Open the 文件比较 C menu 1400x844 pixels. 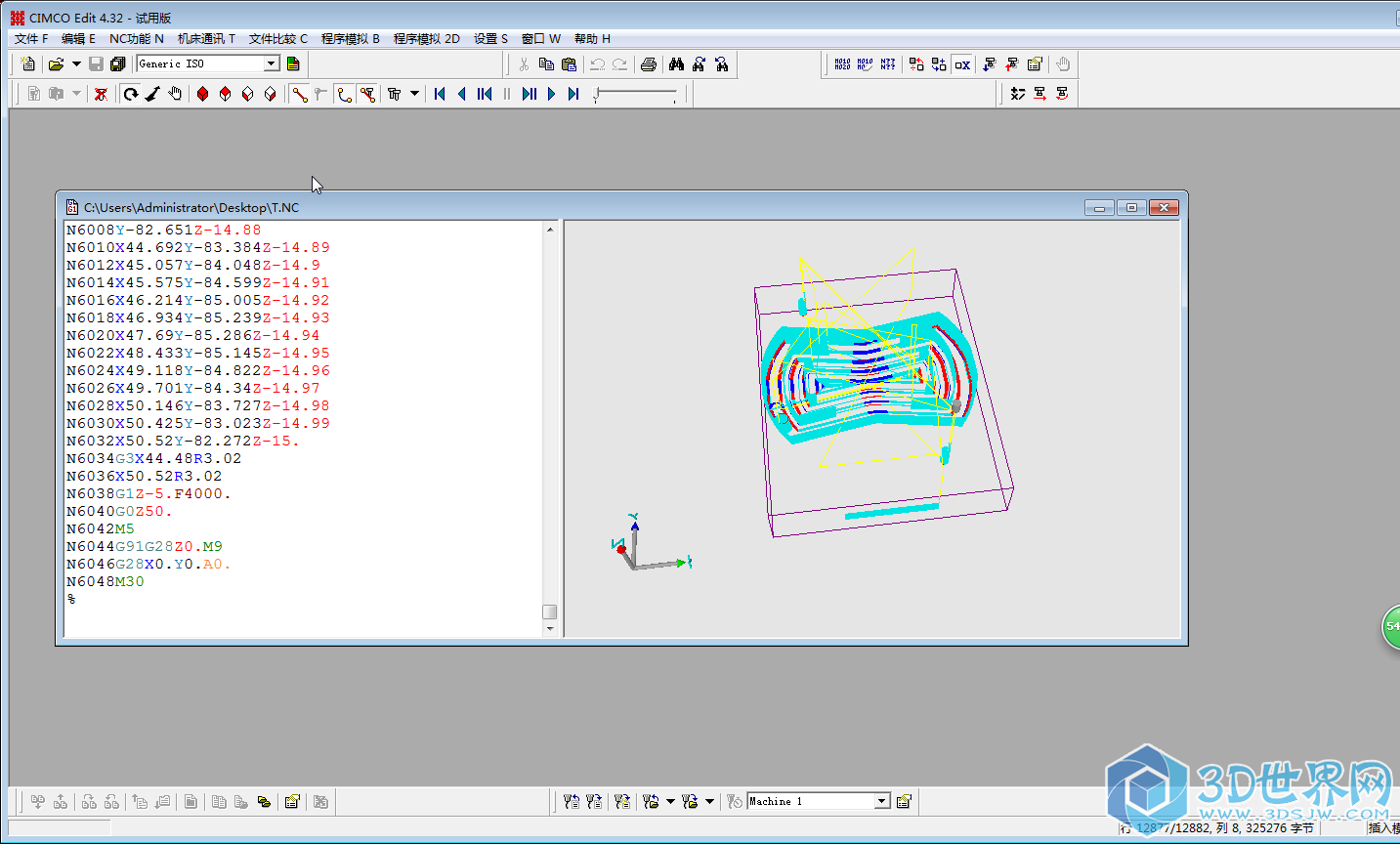(x=278, y=39)
